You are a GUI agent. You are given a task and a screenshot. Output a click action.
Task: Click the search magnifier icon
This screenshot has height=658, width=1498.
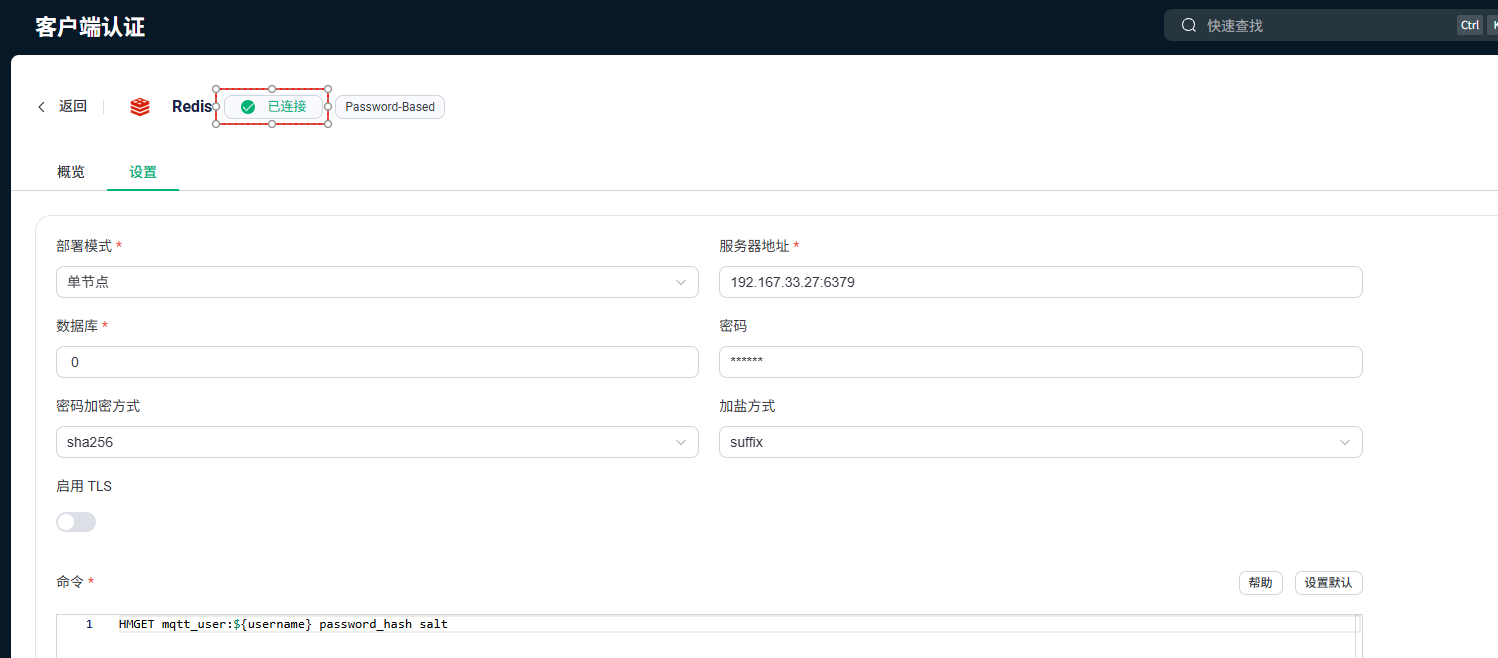1189,25
